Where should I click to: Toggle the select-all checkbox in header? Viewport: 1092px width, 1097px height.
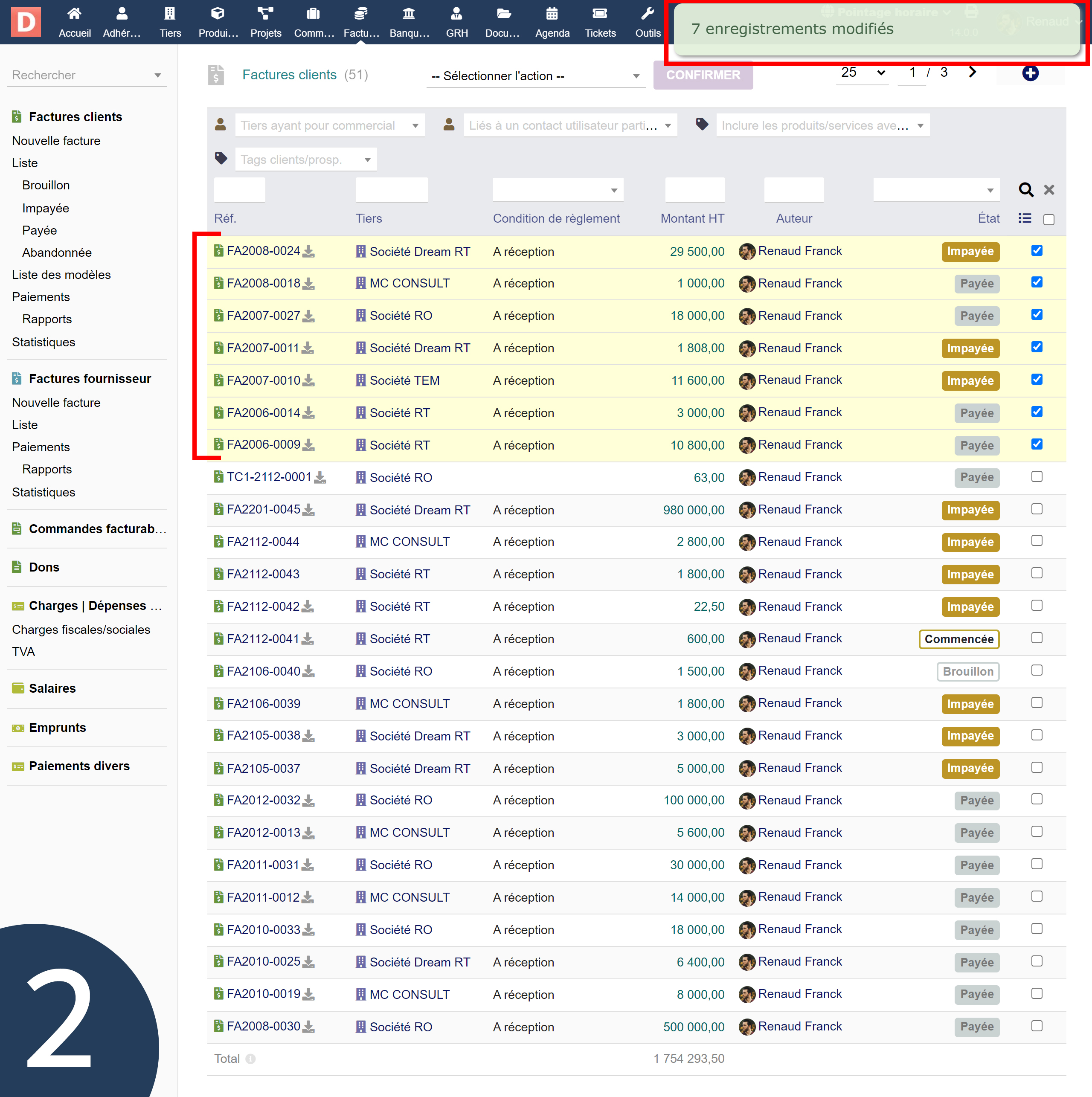pos(1048,220)
